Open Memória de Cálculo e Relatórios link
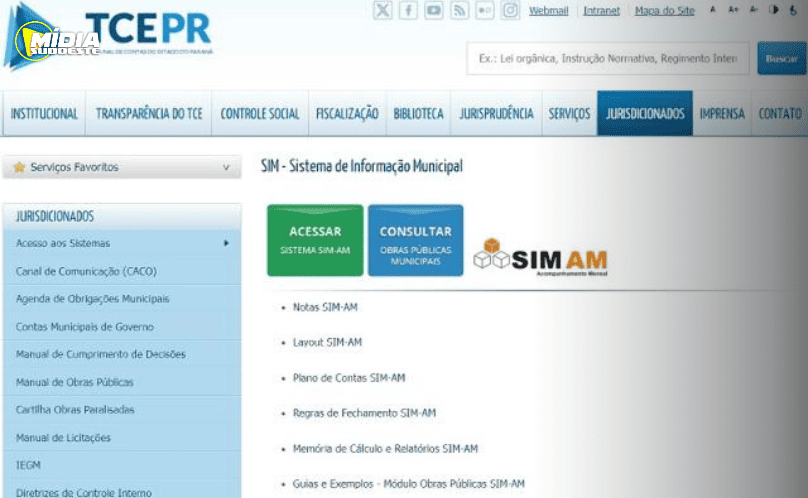 click(x=385, y=449)
